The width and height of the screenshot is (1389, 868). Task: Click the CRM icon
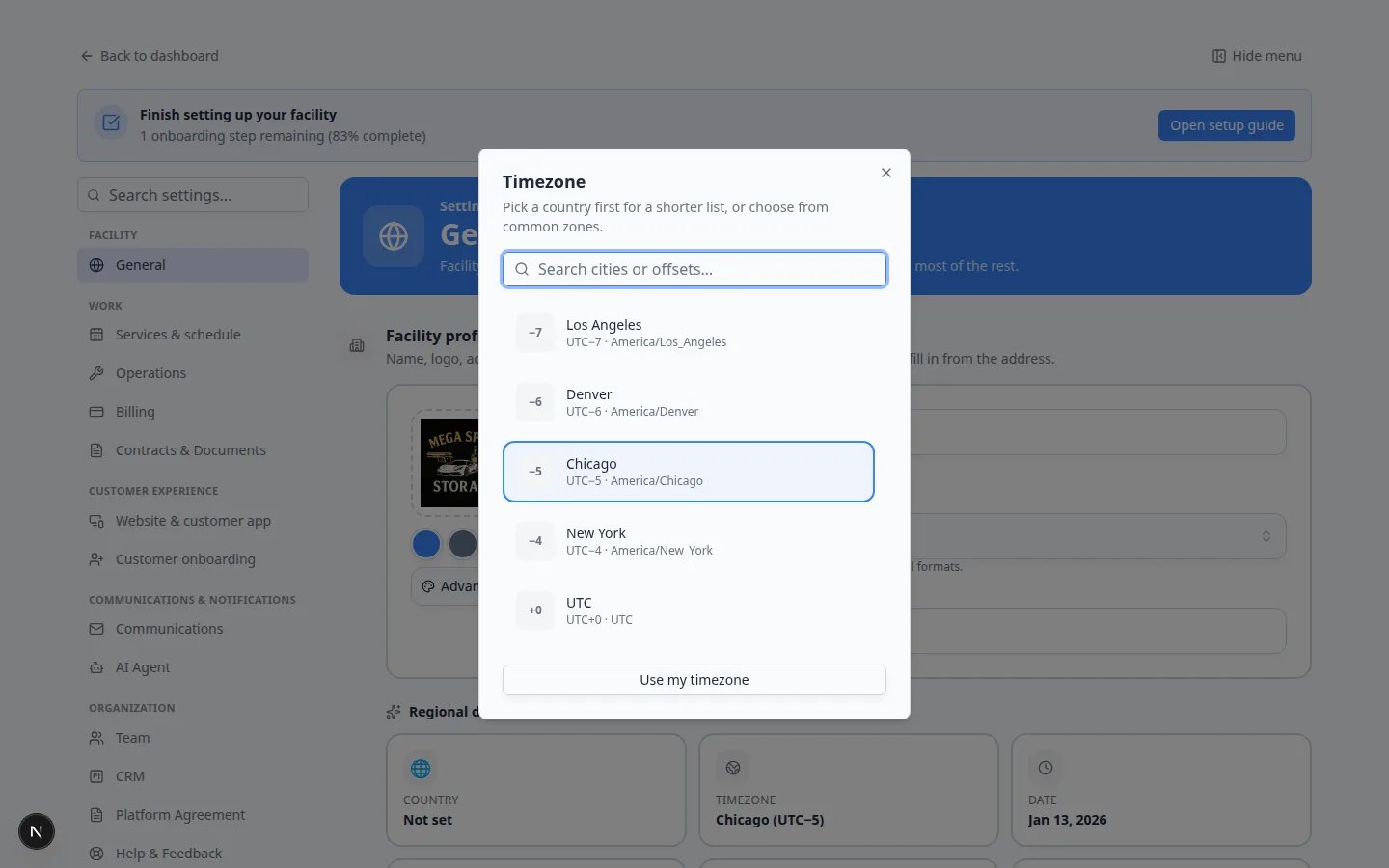(x=96, y=776)
